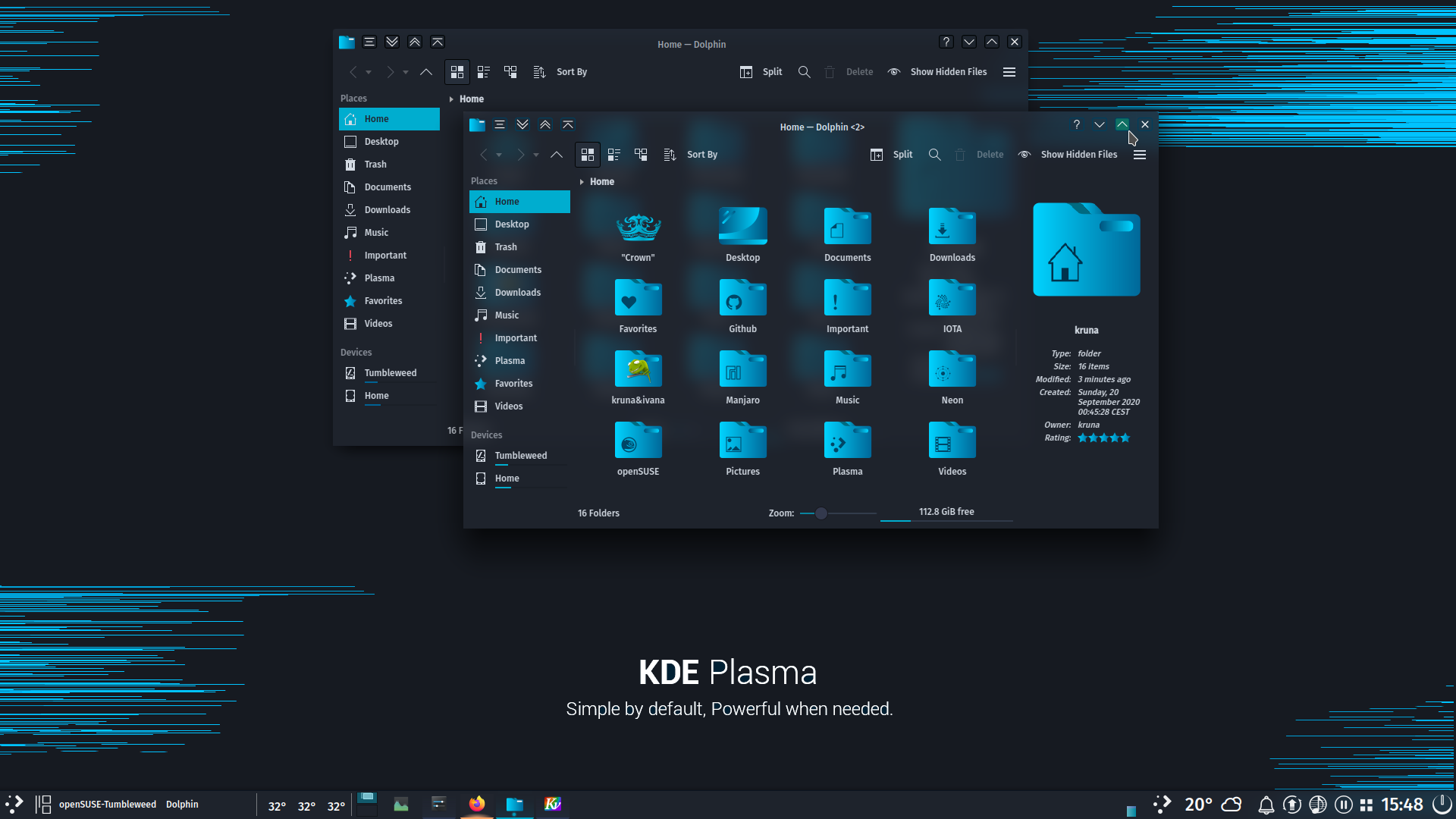
Task: Select Plasma in Dolphin <2> Places panel
Action: tap(519, 361)
